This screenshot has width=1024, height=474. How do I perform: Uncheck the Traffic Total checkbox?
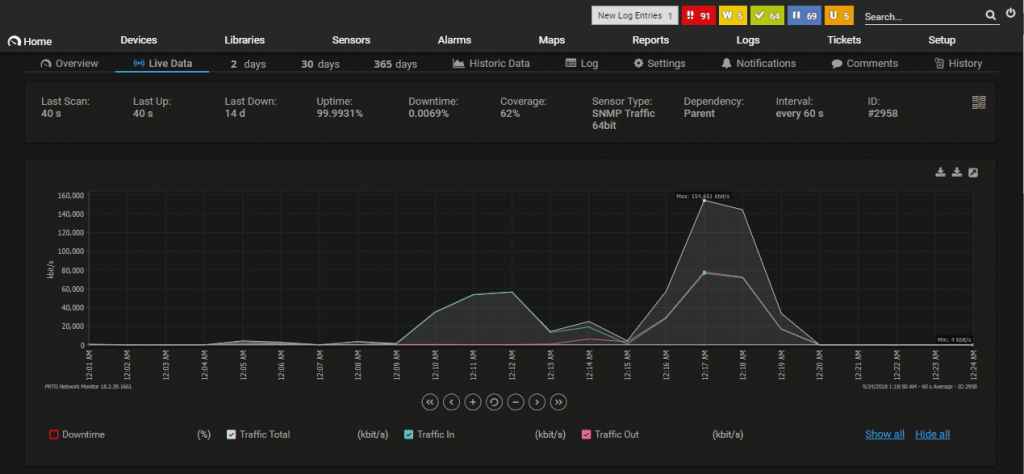231,435
